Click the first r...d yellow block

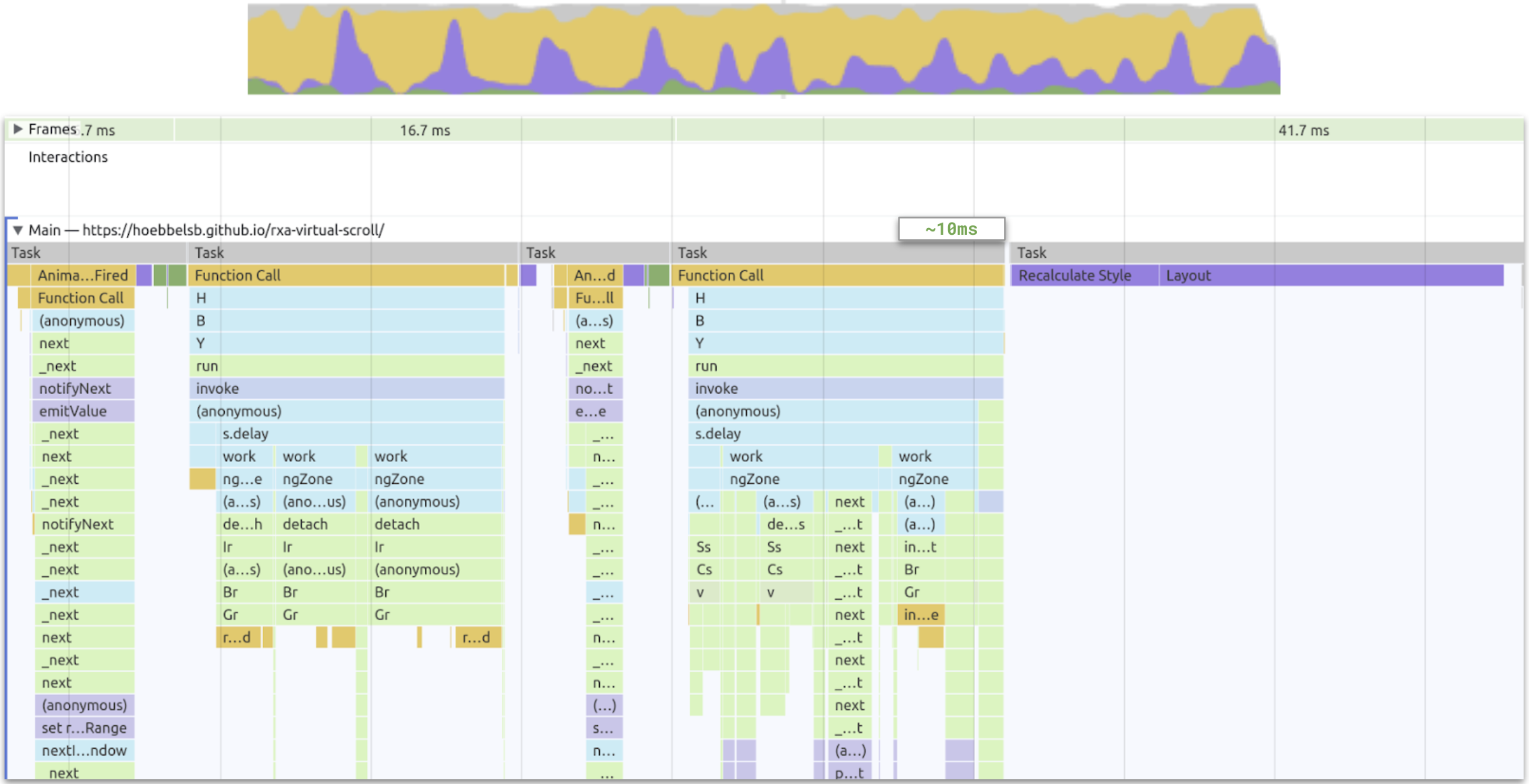[238, 638]
